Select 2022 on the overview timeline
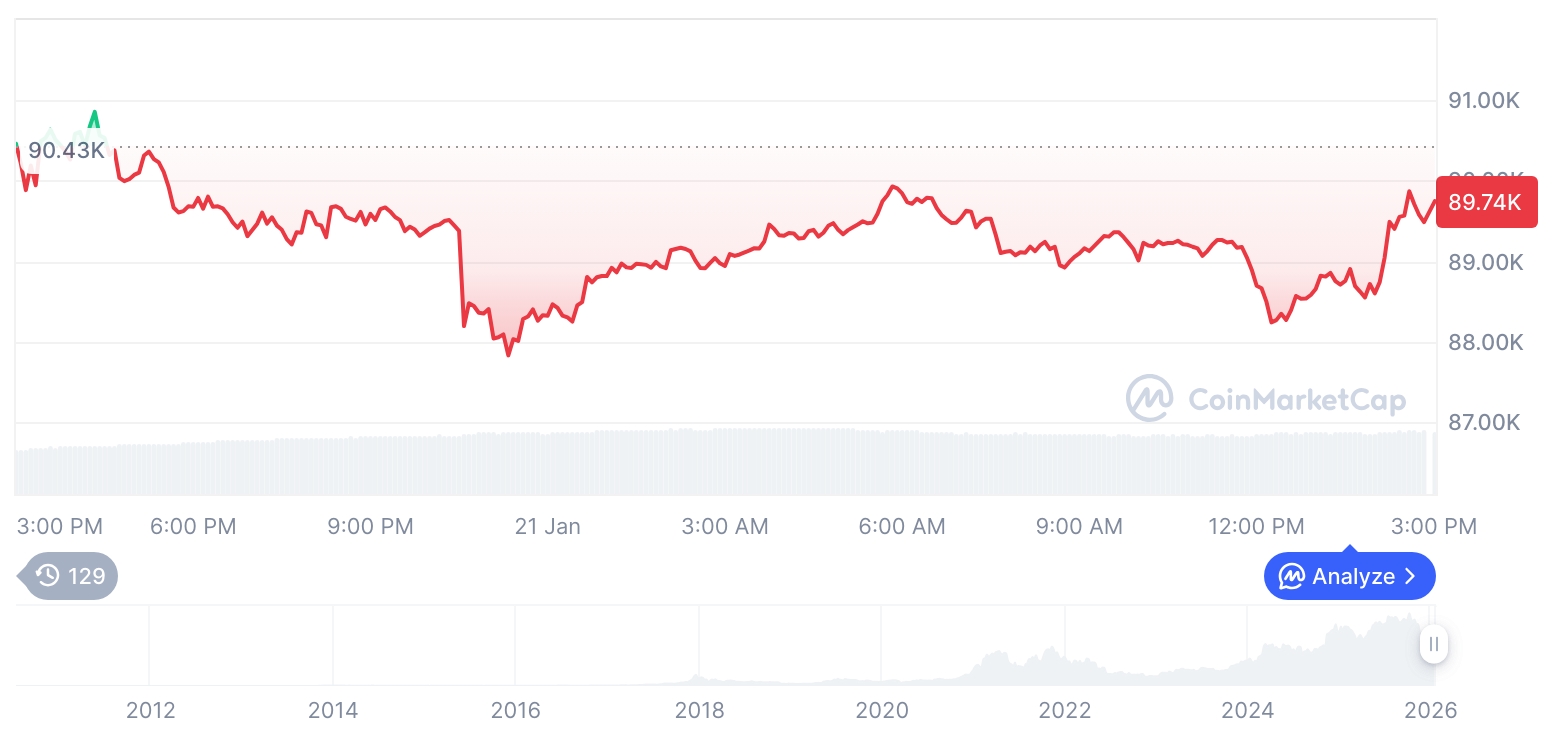This screenshot has width=1566, height=732. (x=1065, y=710)
